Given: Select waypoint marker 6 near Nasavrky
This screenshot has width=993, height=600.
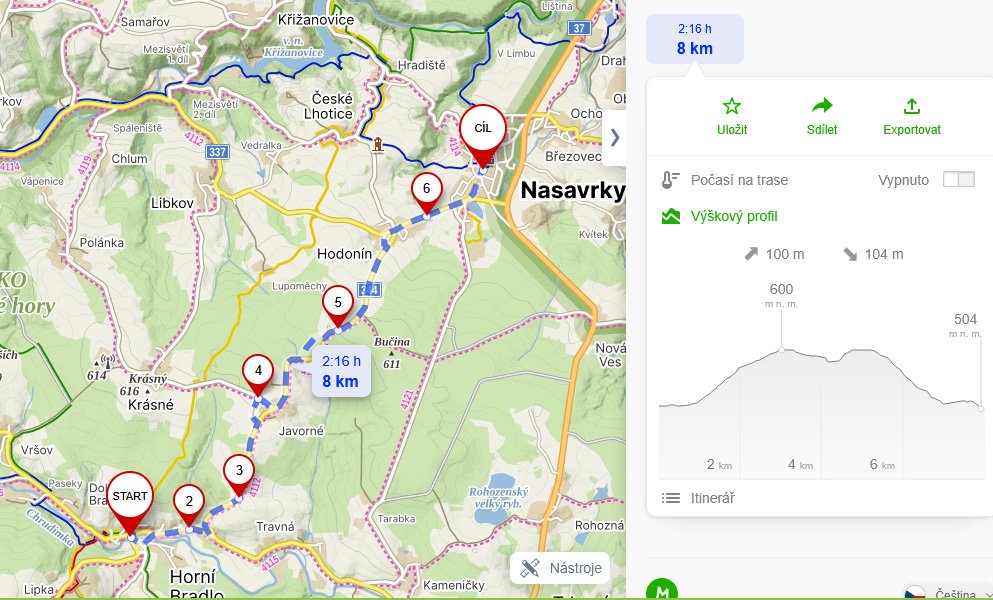Looking at the screenshot, I should point(426,189).
